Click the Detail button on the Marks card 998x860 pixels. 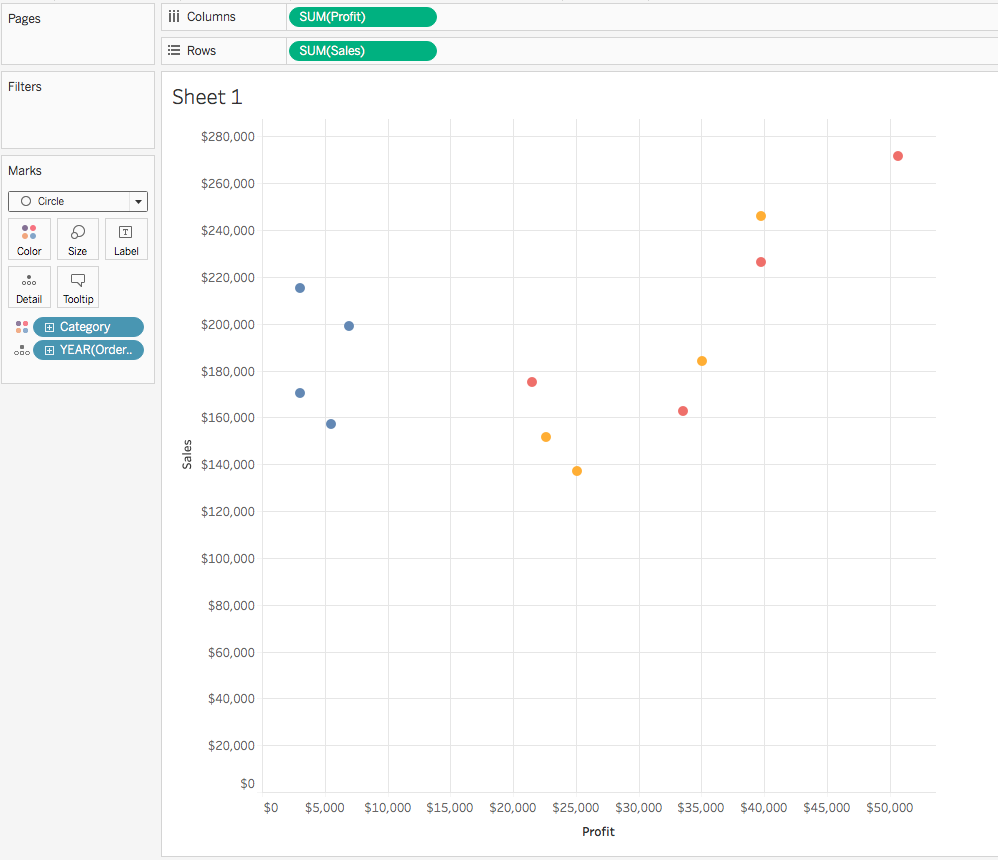(x=29, y=287)
